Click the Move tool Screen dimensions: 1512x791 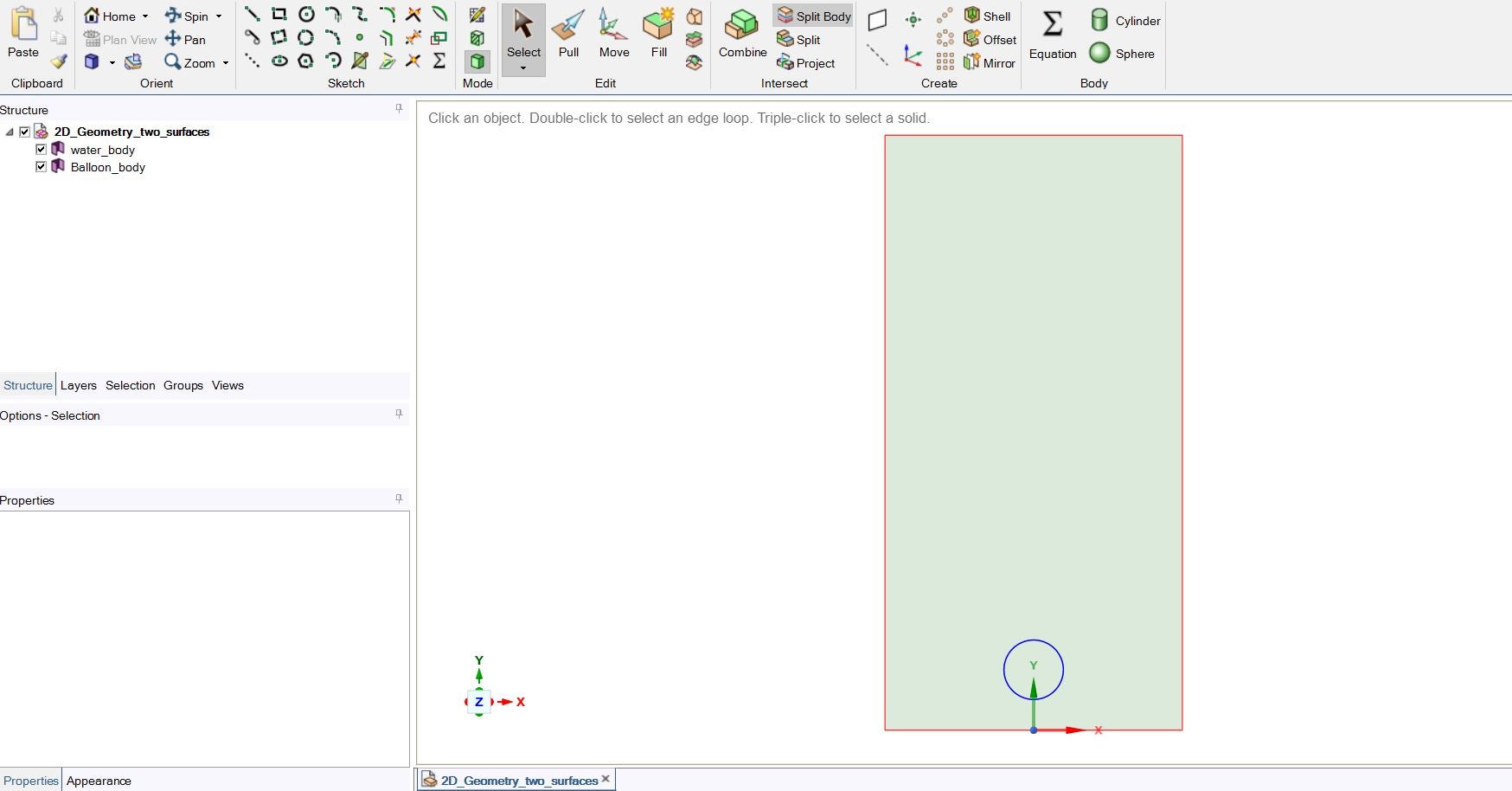(x=614, y=34)
